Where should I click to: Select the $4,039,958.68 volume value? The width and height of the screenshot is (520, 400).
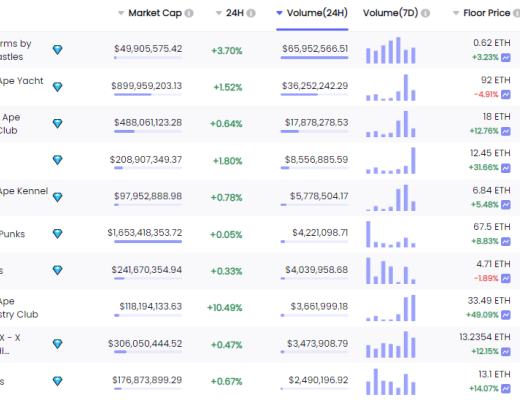316,269
